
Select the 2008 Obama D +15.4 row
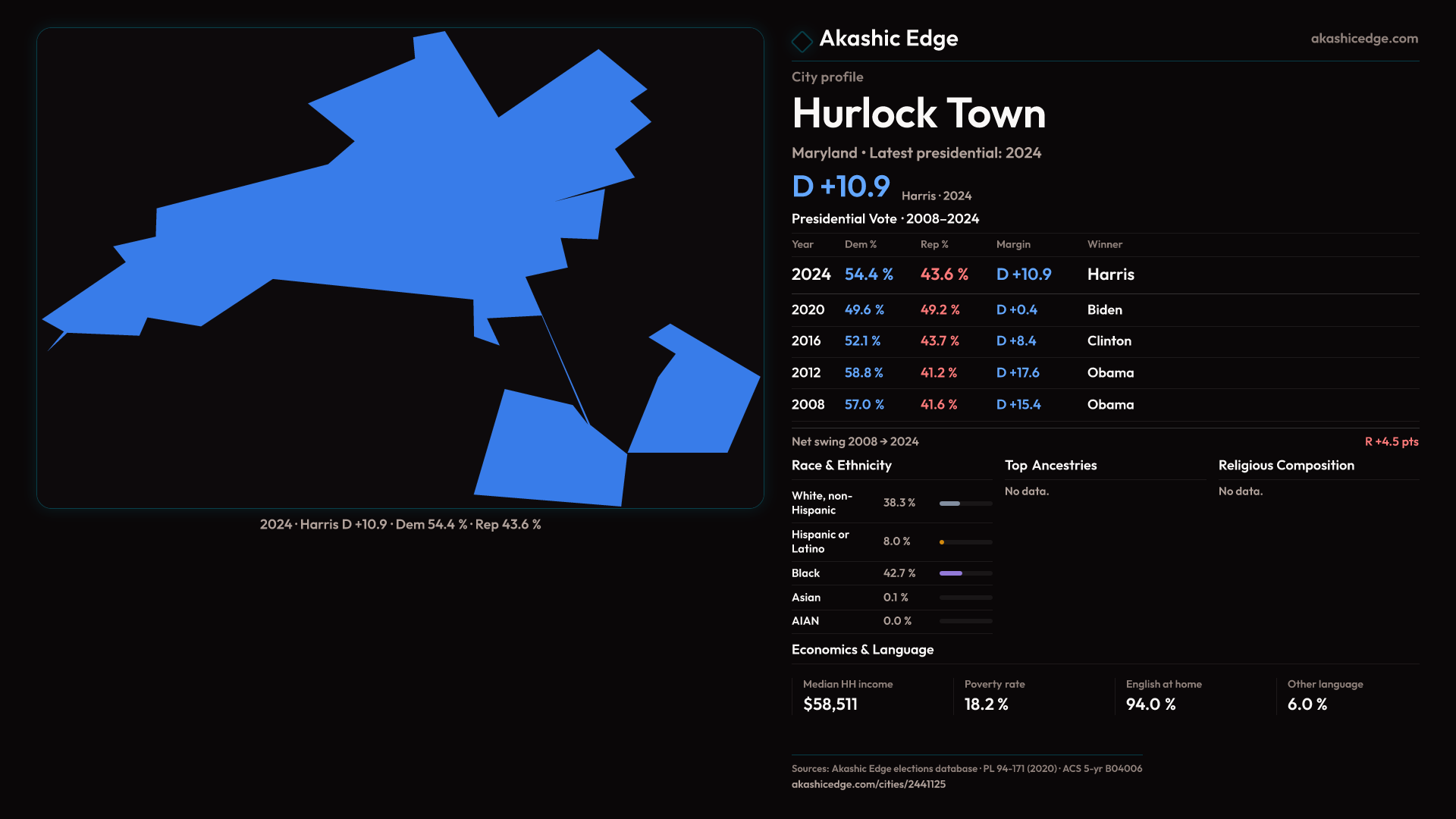[1104, 405]
